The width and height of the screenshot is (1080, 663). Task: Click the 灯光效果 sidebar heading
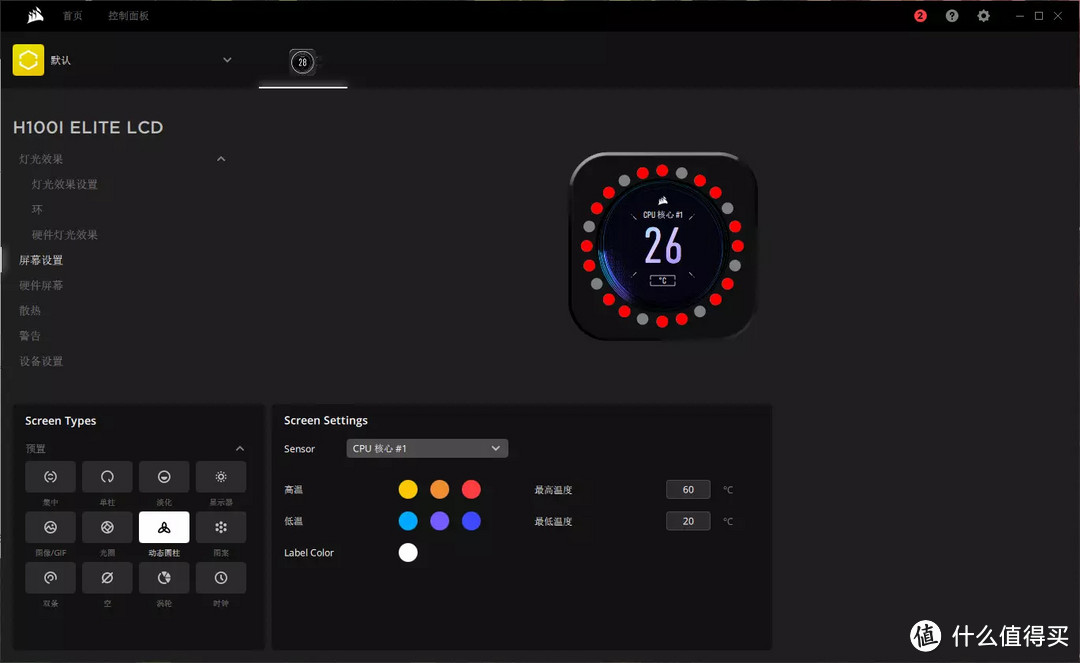(x=41, y=159)
